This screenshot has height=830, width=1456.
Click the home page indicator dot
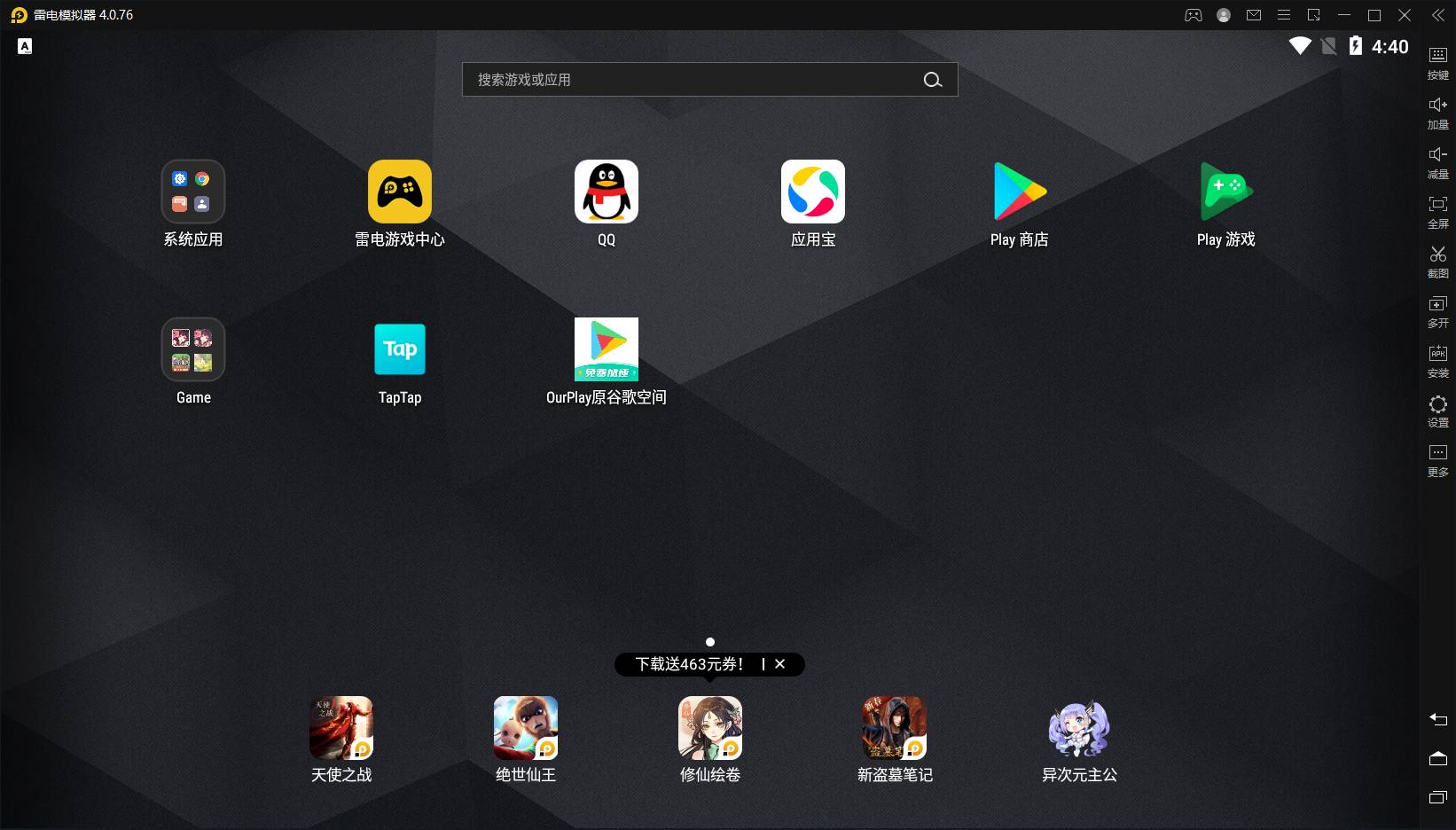(x=710, y=642)
